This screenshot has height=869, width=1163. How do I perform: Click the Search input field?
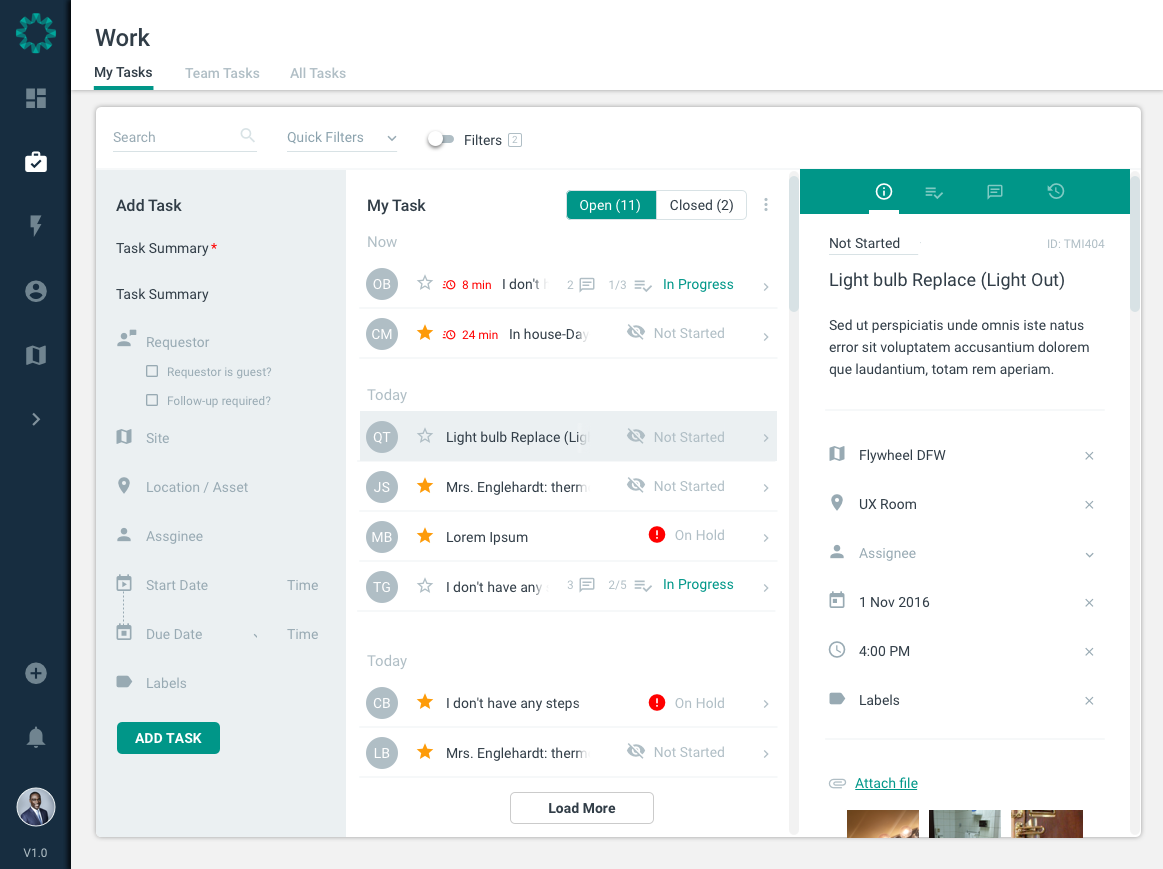click(x=174, y=138)
